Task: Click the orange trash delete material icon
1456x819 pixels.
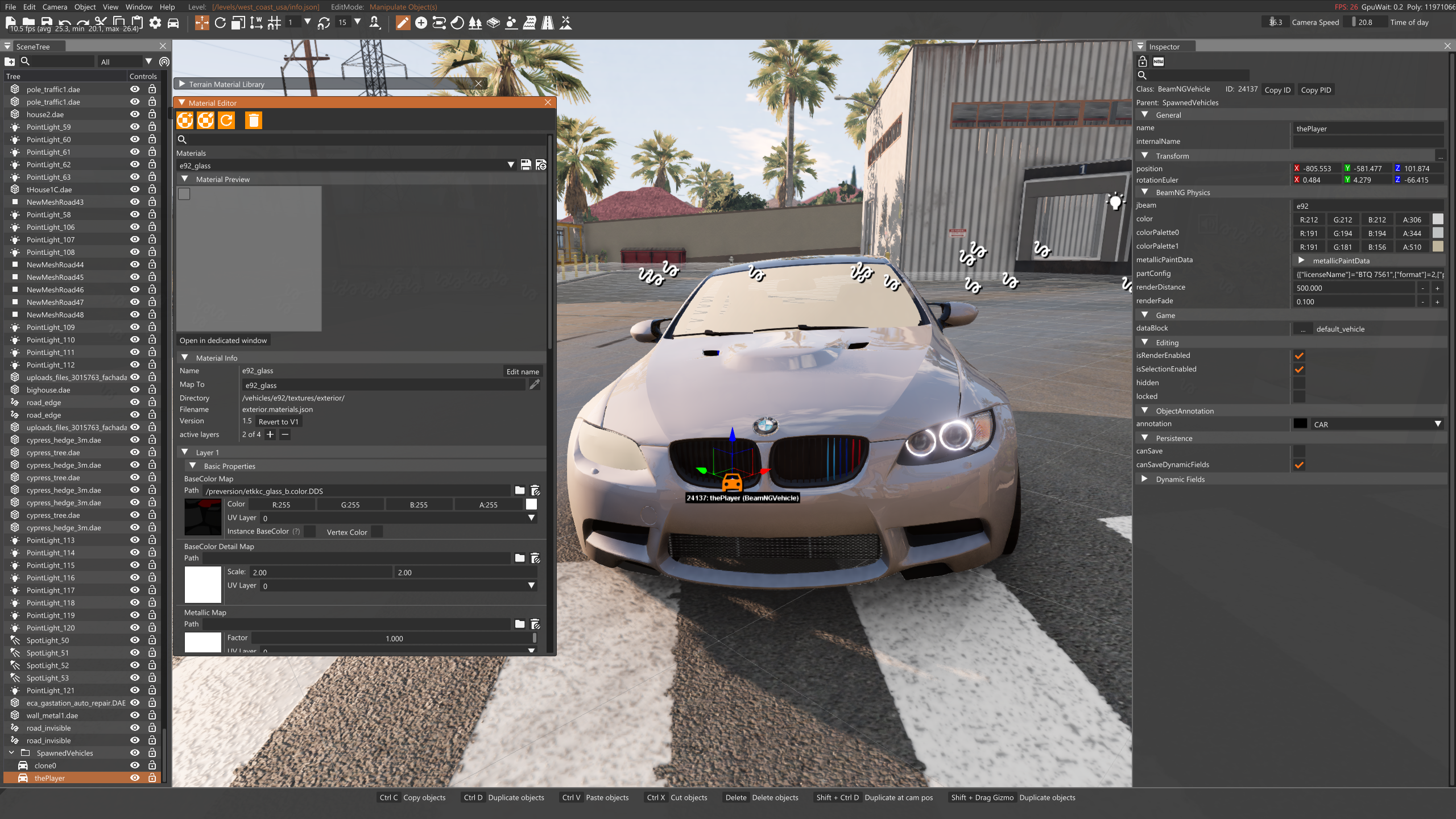Action: coord(254,120)
